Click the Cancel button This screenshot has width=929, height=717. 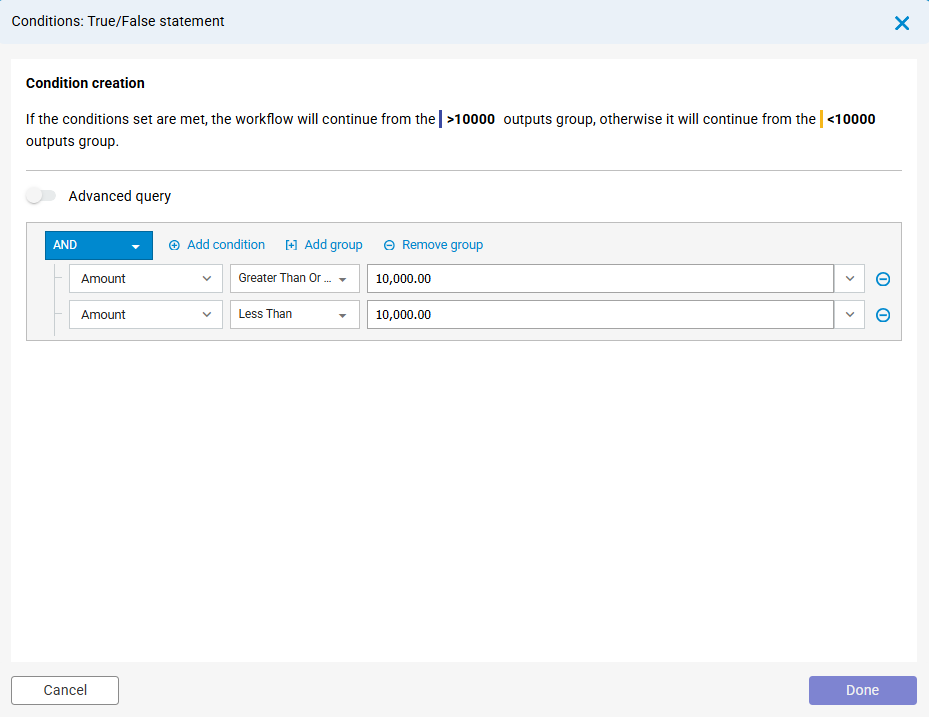(64, 690)
